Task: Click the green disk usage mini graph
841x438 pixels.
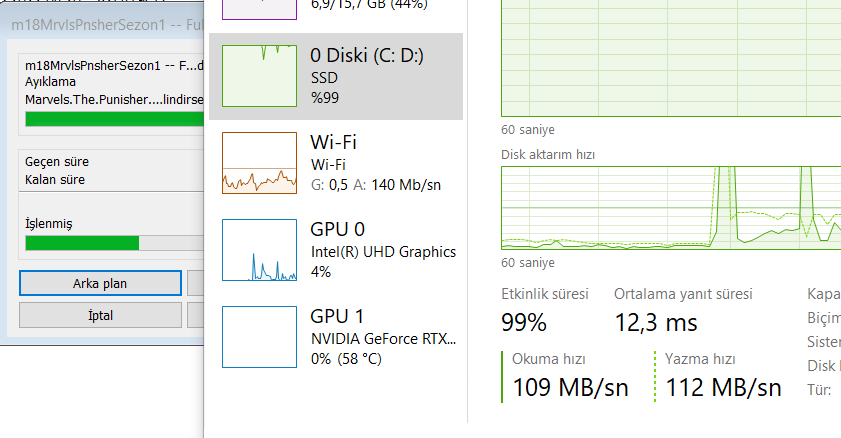Action: [259, 76]
